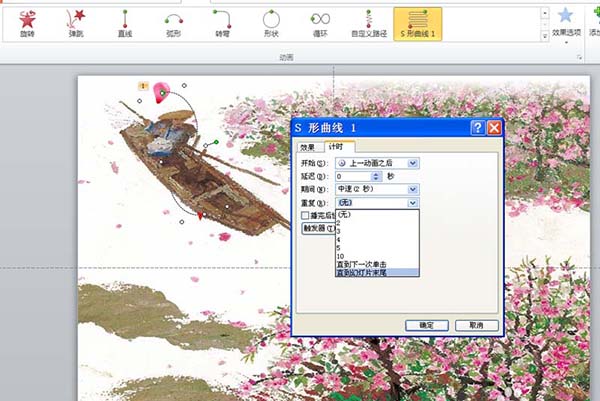Click the 延迟 delay spinner arrows

tap(376, 176)
